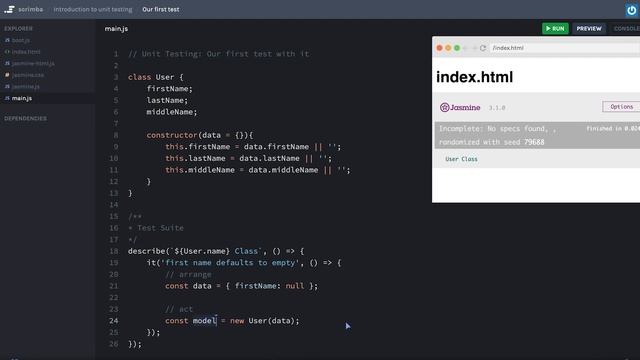Image resolution: width=640 pixels, height=360 pixels.
Task: Click line number 18 in gutter
Action: coord(113,251)
